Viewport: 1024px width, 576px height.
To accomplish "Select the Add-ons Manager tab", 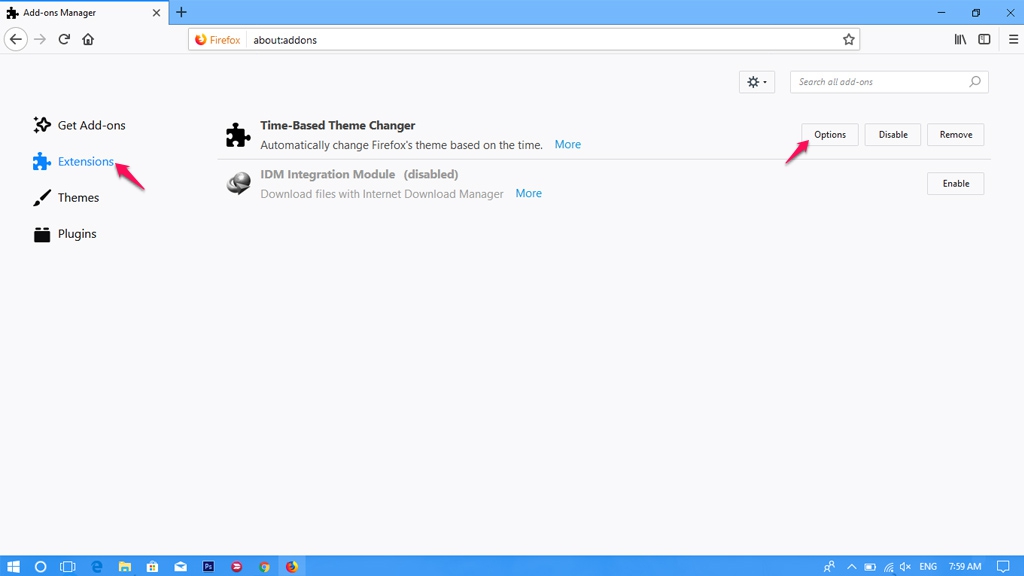I will tap(84, 12).
